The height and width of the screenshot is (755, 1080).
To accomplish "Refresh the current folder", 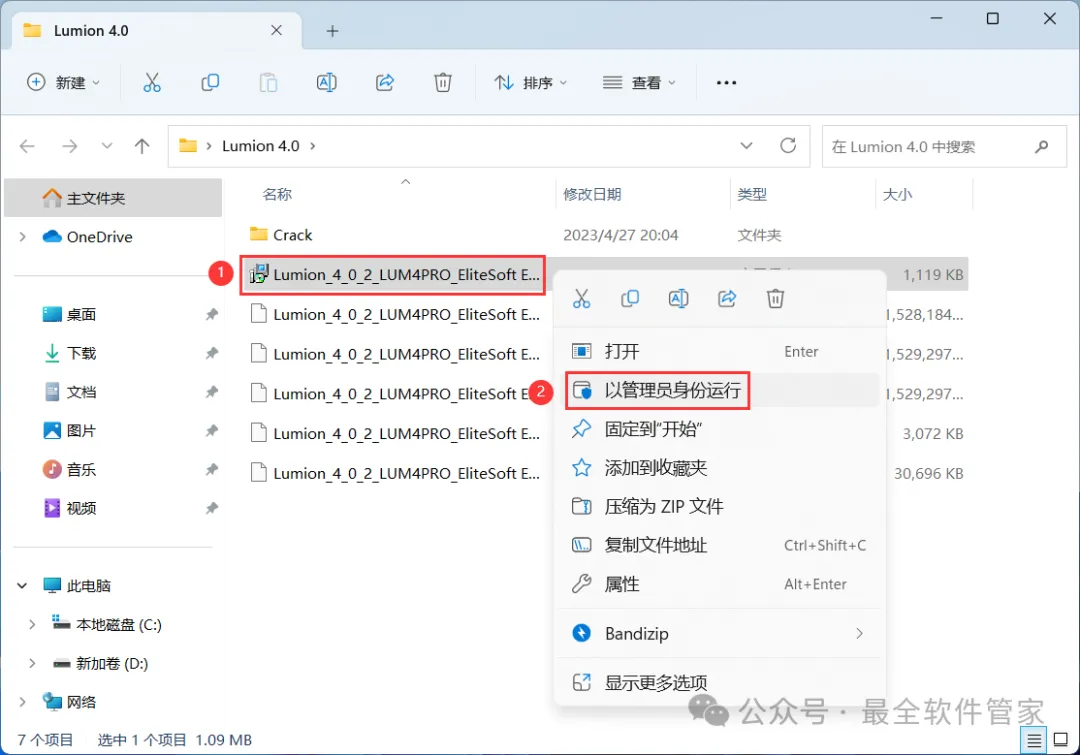I will click(x=788, y=145).
